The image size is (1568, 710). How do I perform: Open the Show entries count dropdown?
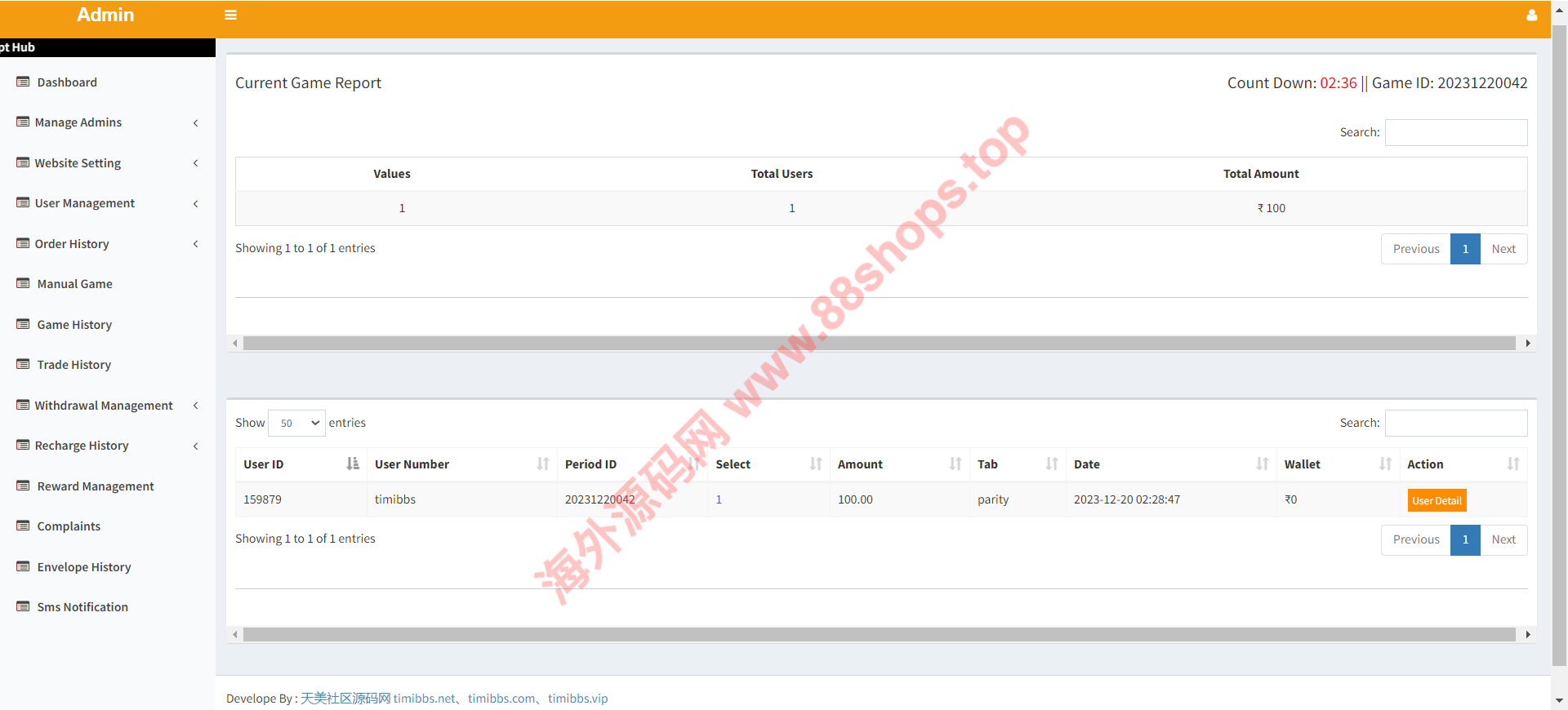(x=296, y=423)
